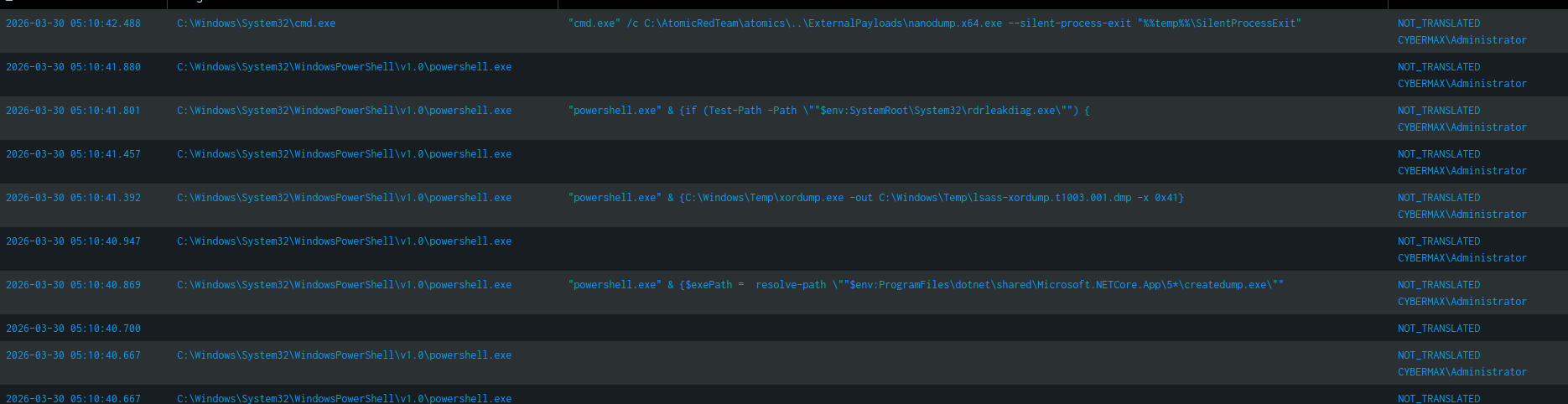Open powershell.exe path in the 05:10:41.880 row

point(344,67)
